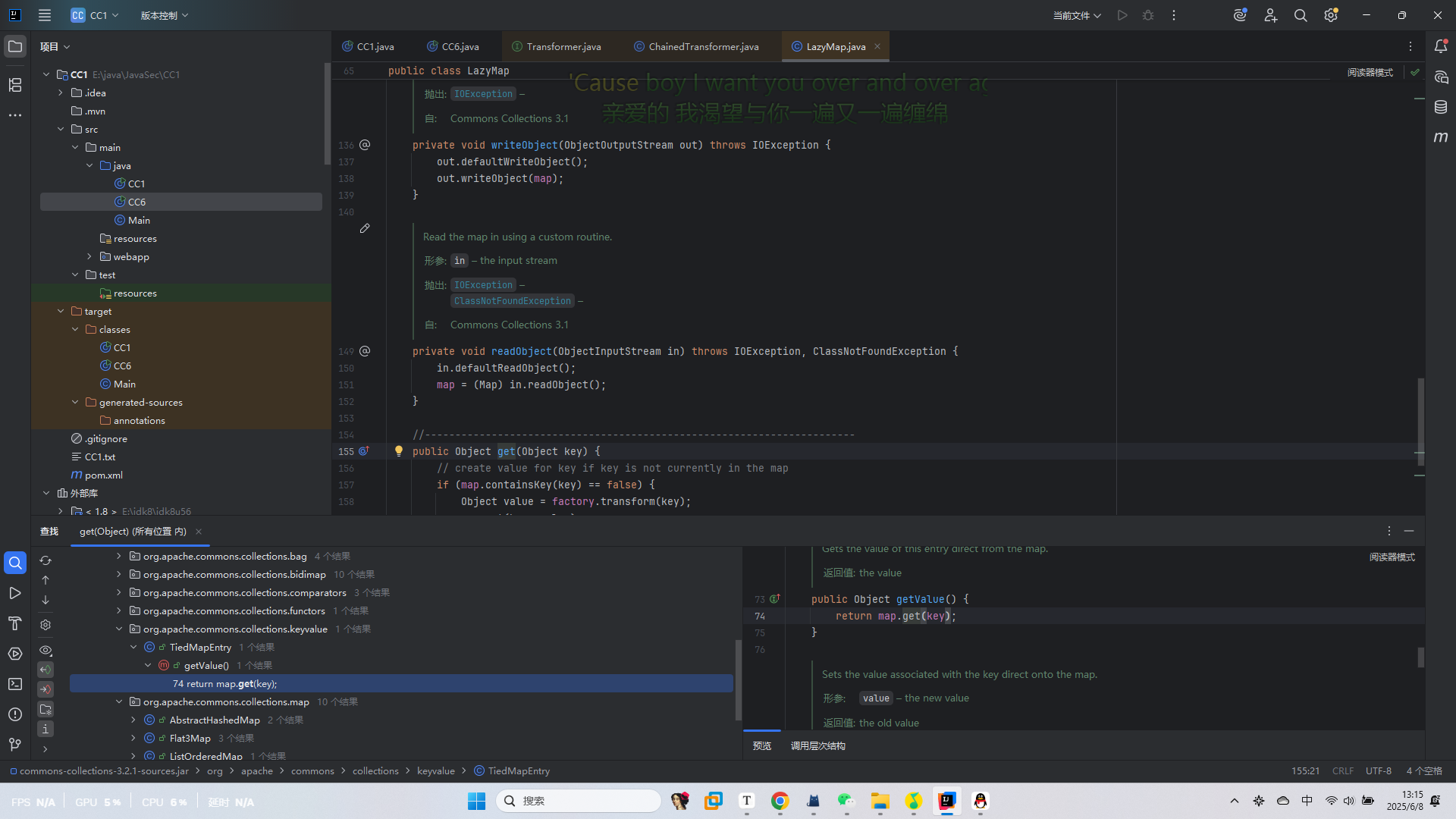The height and width of the screenshot is (819, 1456).
Task: Toggle reader mode in the editor
Action: (1370, 73)
